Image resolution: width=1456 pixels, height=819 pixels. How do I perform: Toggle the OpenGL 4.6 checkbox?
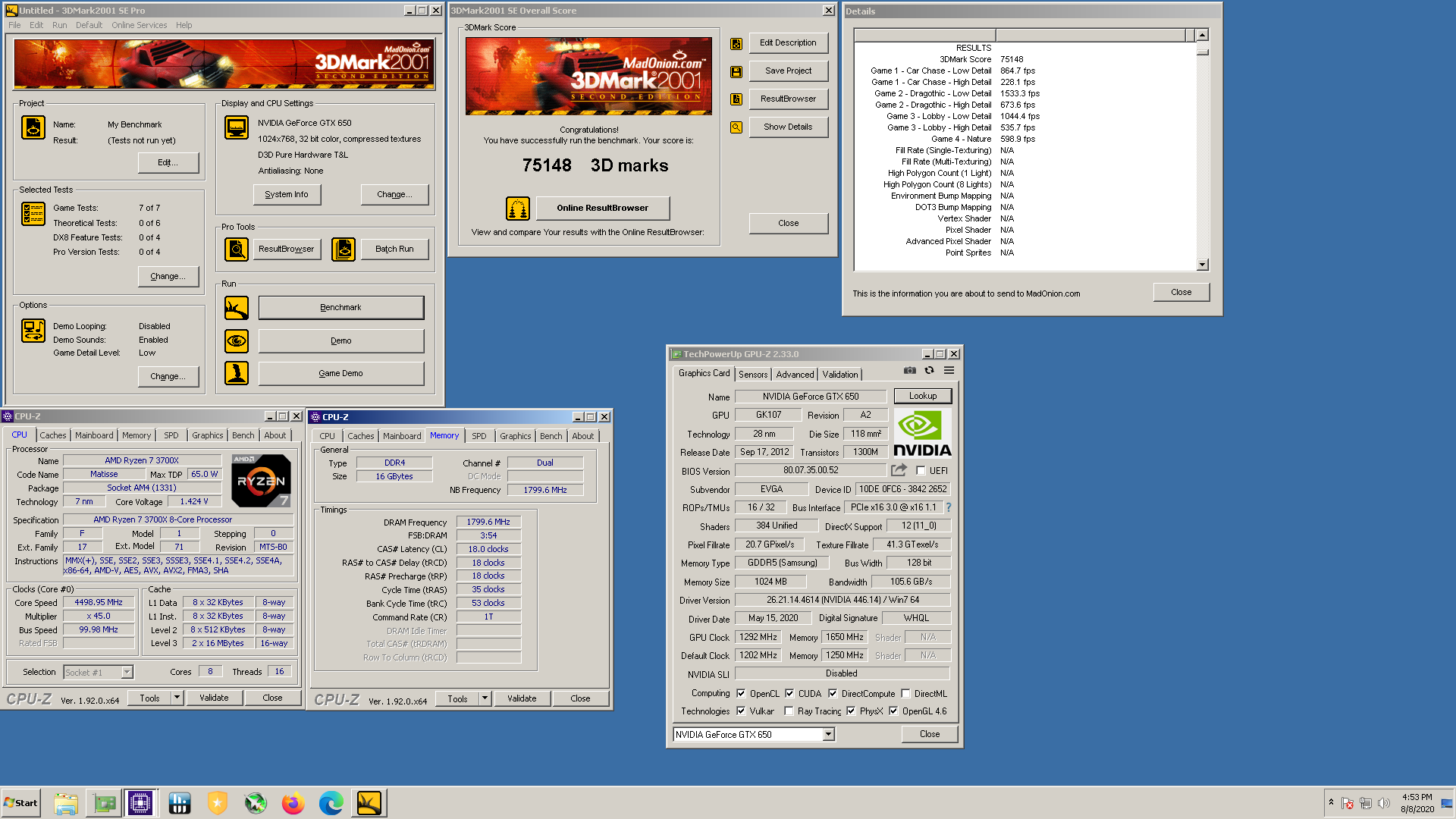click(x=893, y=711)
